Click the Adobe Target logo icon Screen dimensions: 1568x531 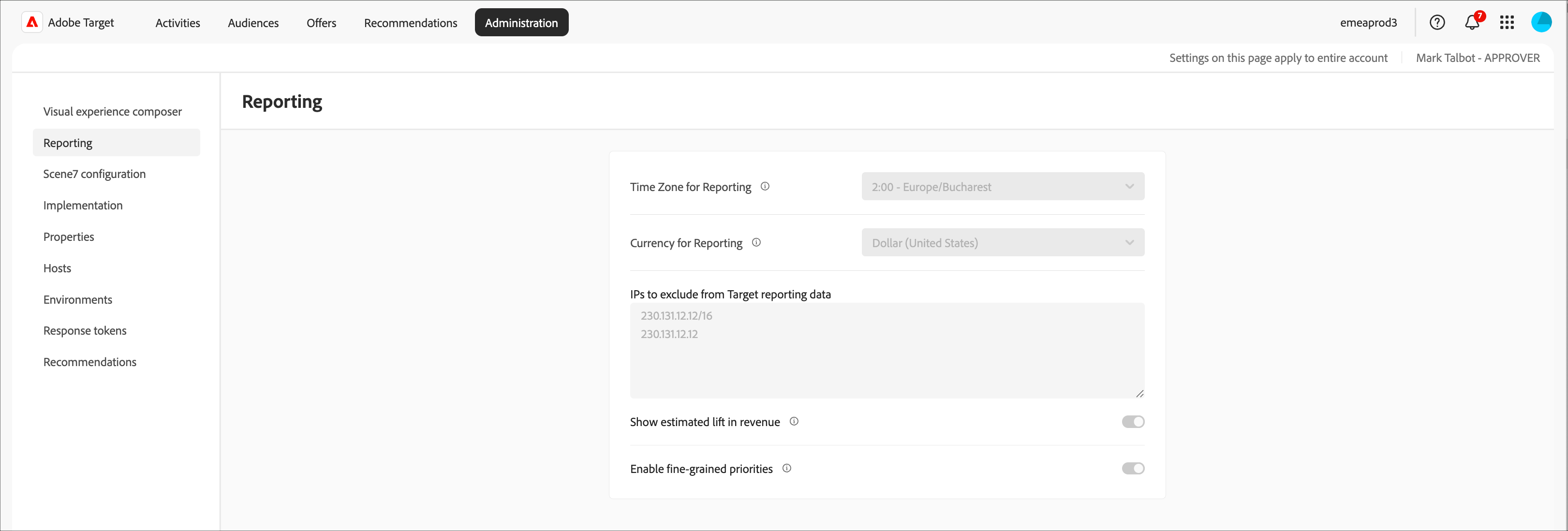pyautogui.click(x=31, y=23)
